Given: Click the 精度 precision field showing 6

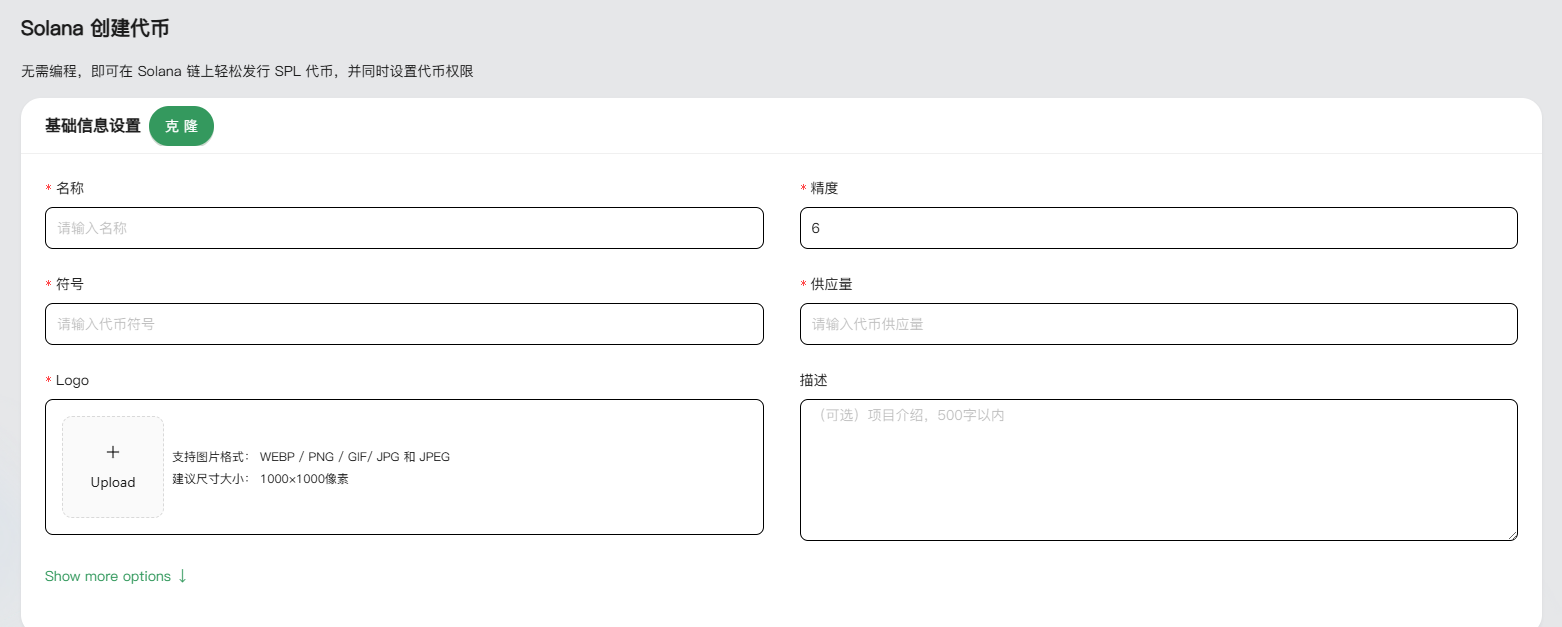Looking at the screenshot, I should (x=1159, y=228).
